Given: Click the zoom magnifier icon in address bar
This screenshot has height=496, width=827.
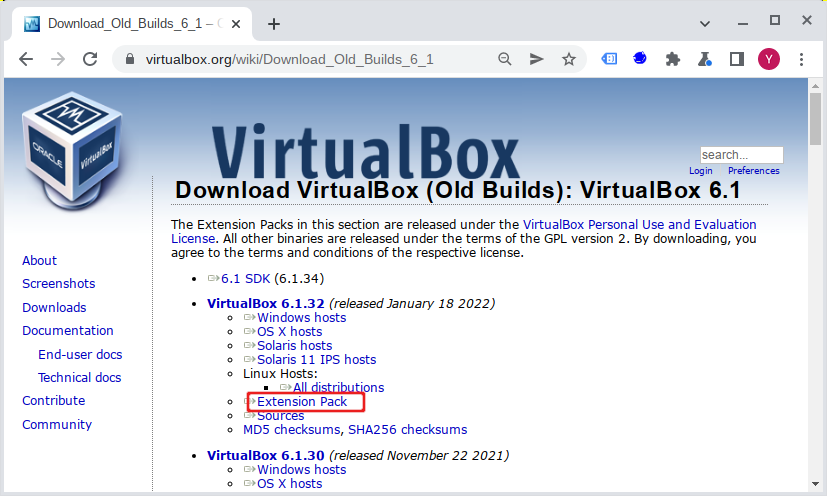Looking at the screenshot, I should click(x=505, y=59).
